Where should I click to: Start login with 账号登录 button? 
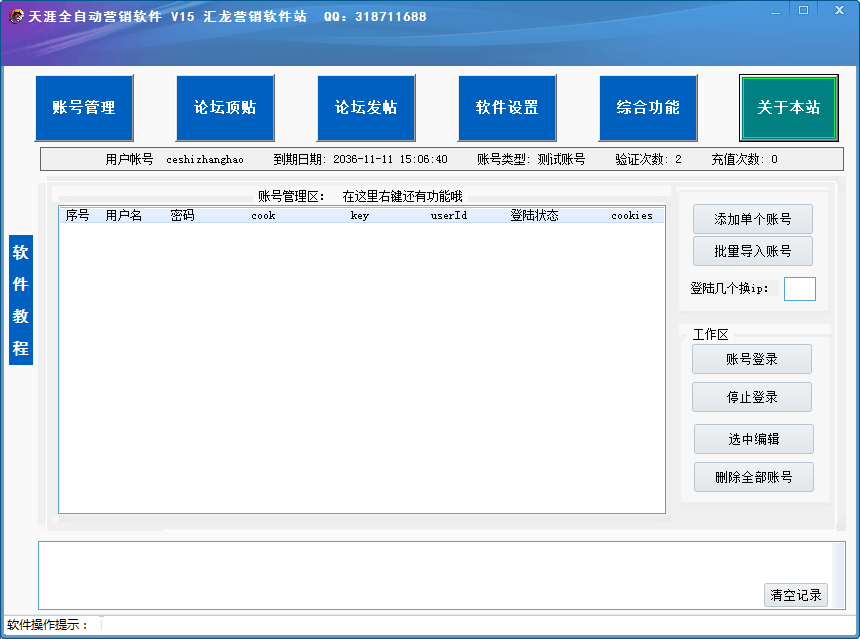click(x=752, y=359)
